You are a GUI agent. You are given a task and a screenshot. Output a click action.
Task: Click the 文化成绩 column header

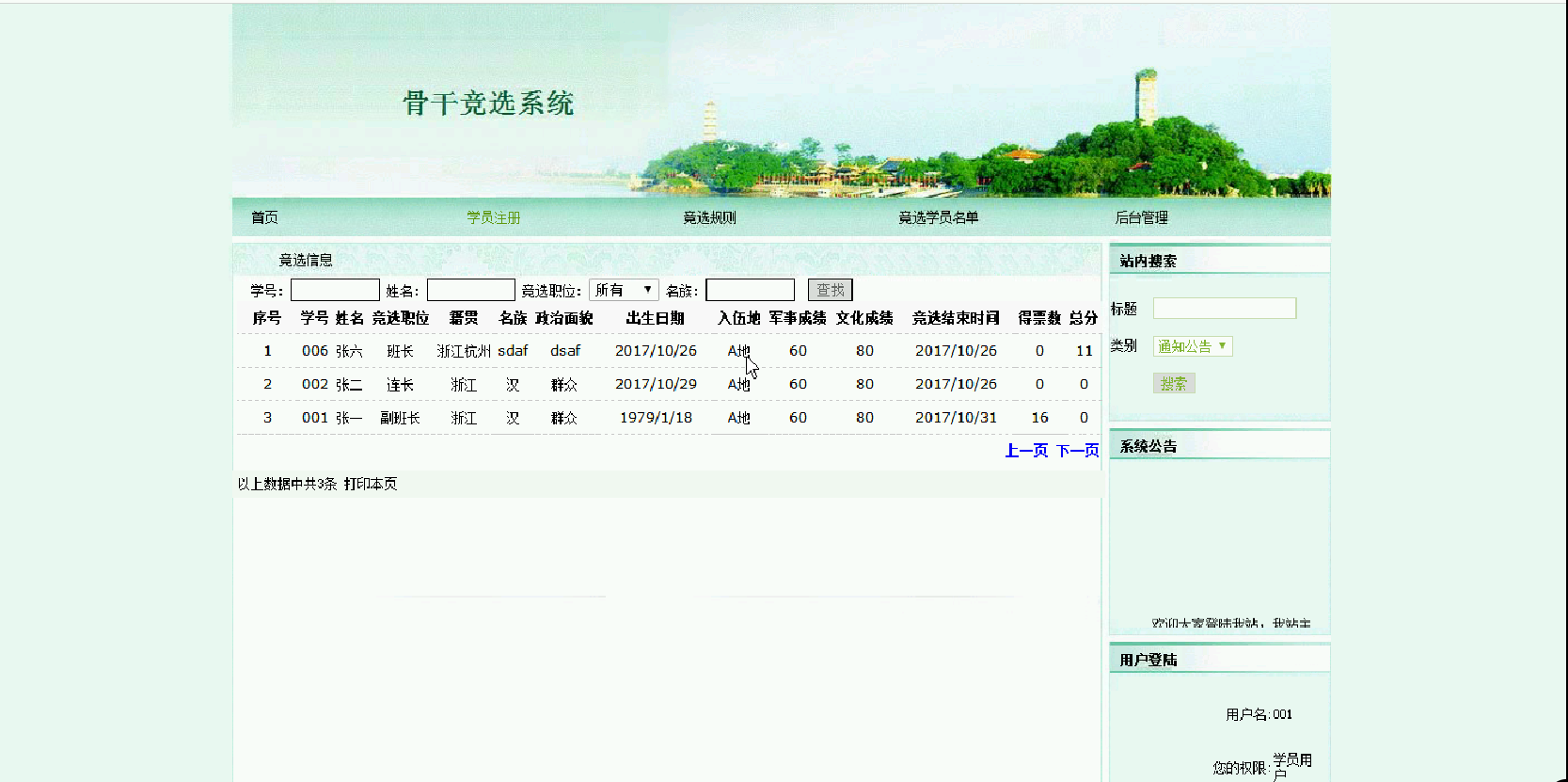click(864, 318)
